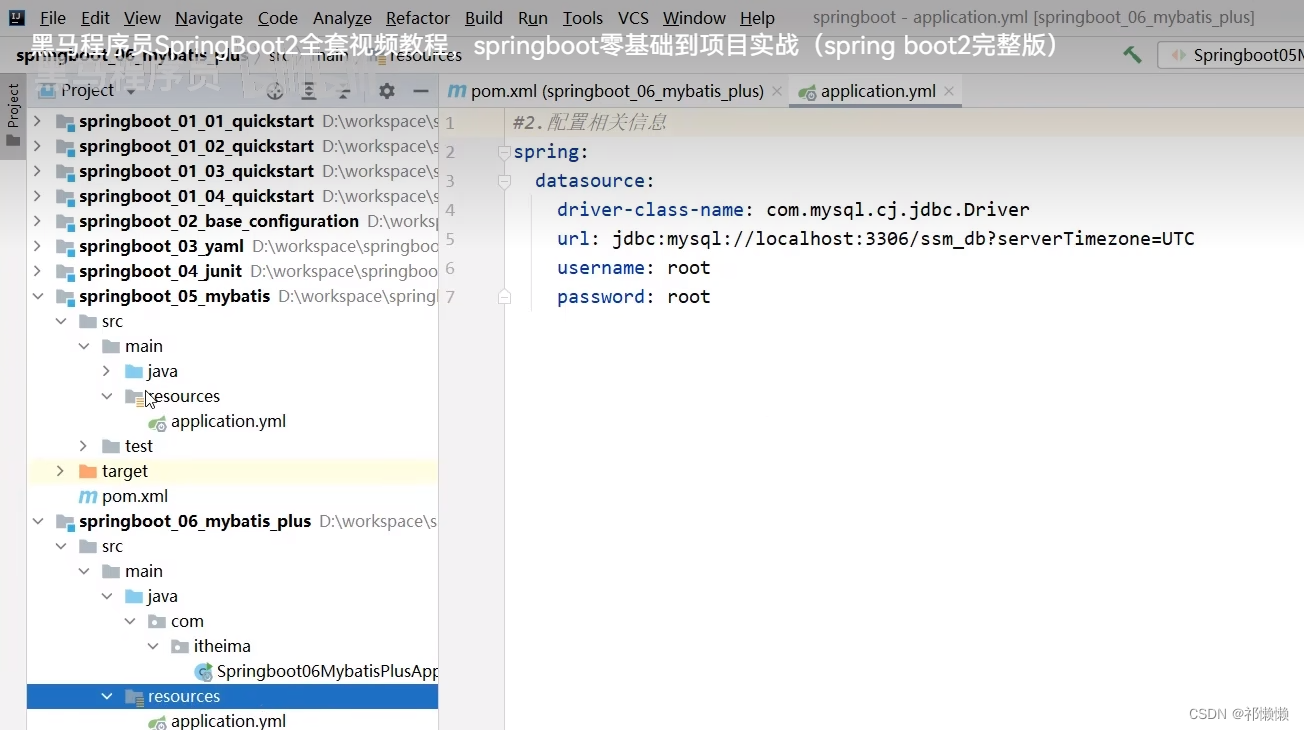The width and height of the screenshot is (1304, 730).
Task: Click the application.yml file icon under springboot_05 resources
Action: pyautogui.click(x=157, y=421)
